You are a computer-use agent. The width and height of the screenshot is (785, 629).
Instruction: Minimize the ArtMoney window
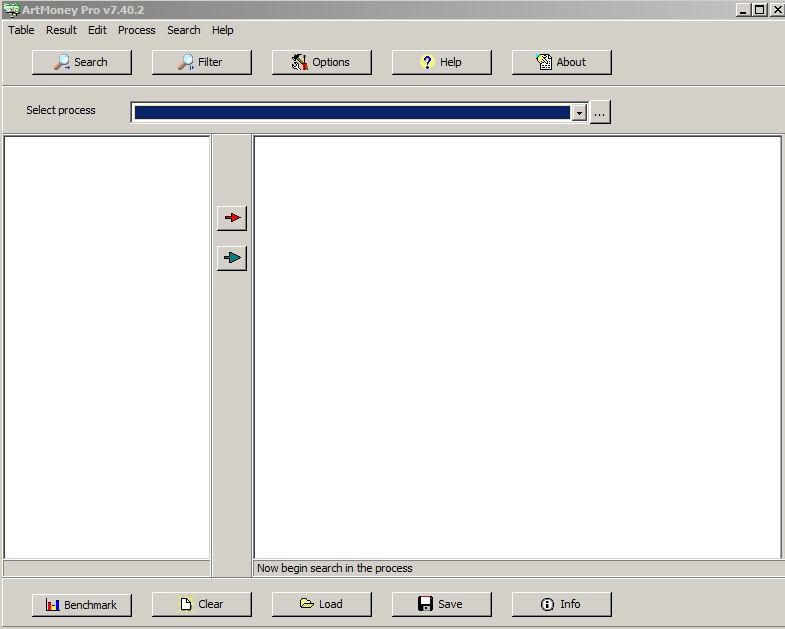coord(743,10)
